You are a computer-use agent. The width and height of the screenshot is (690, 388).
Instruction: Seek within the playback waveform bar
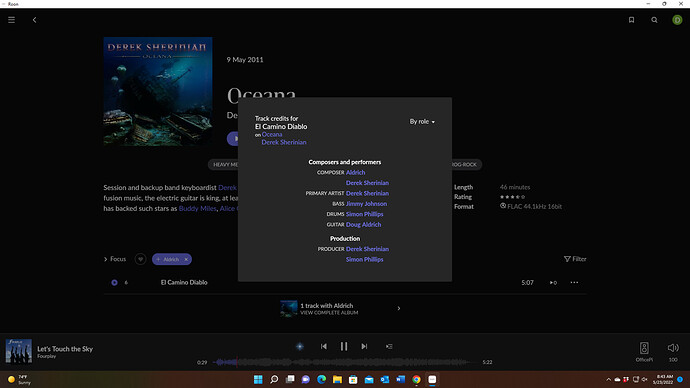pos(345,362)
